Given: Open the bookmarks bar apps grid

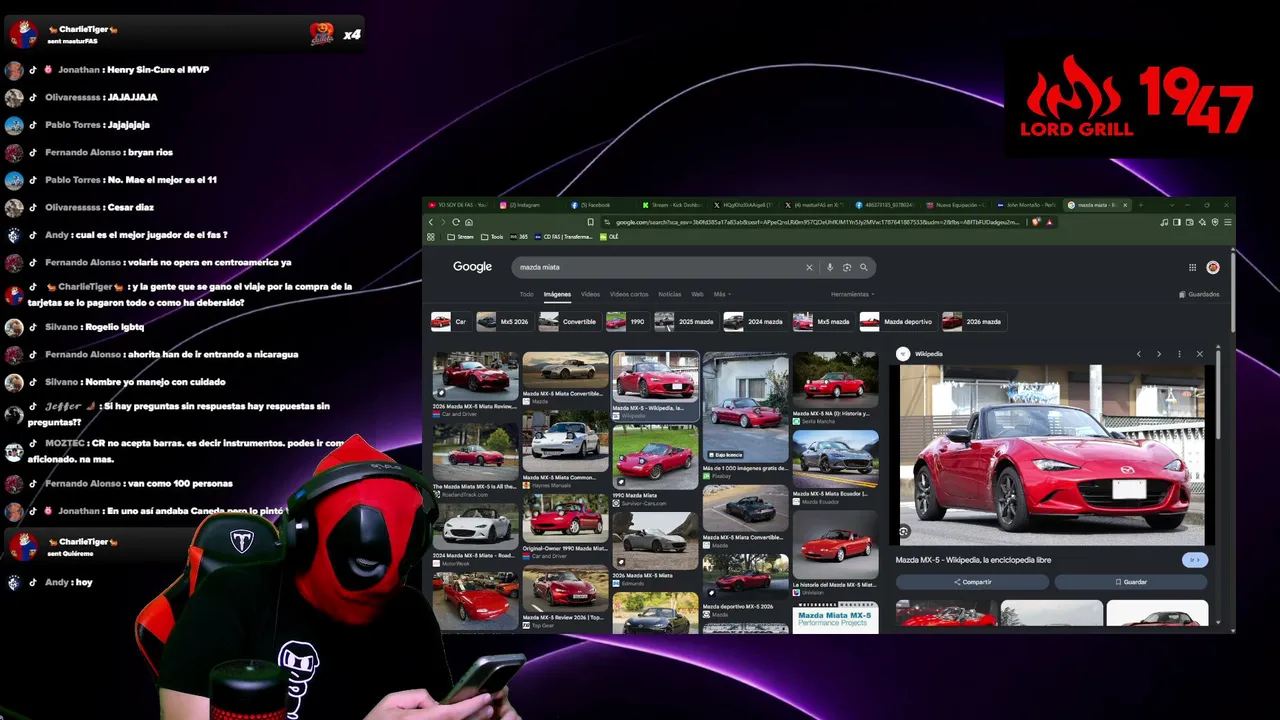Looking at the screenshot, I should [x=431, y=237].
